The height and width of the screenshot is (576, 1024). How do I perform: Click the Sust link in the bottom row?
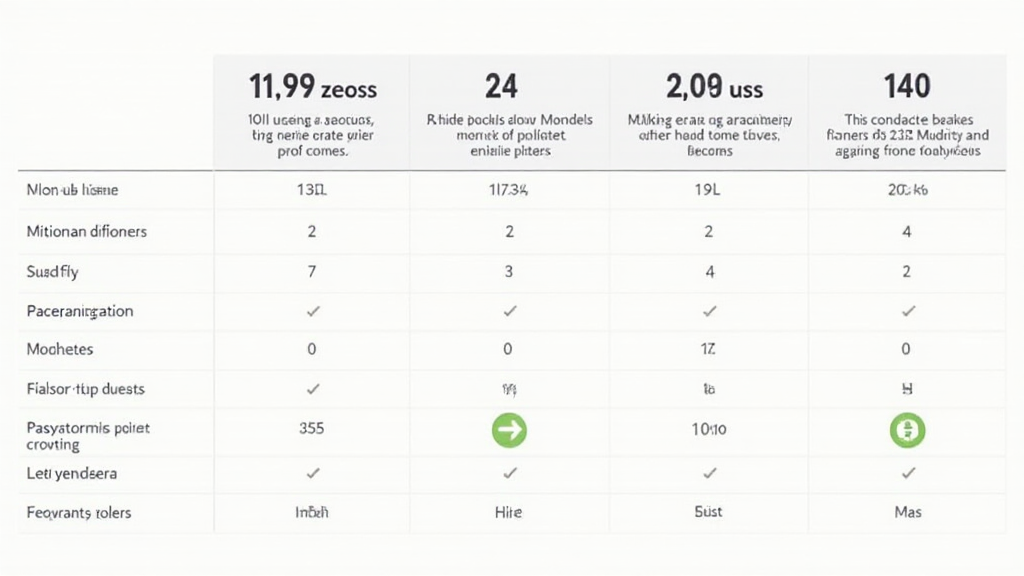click(709, 512)
